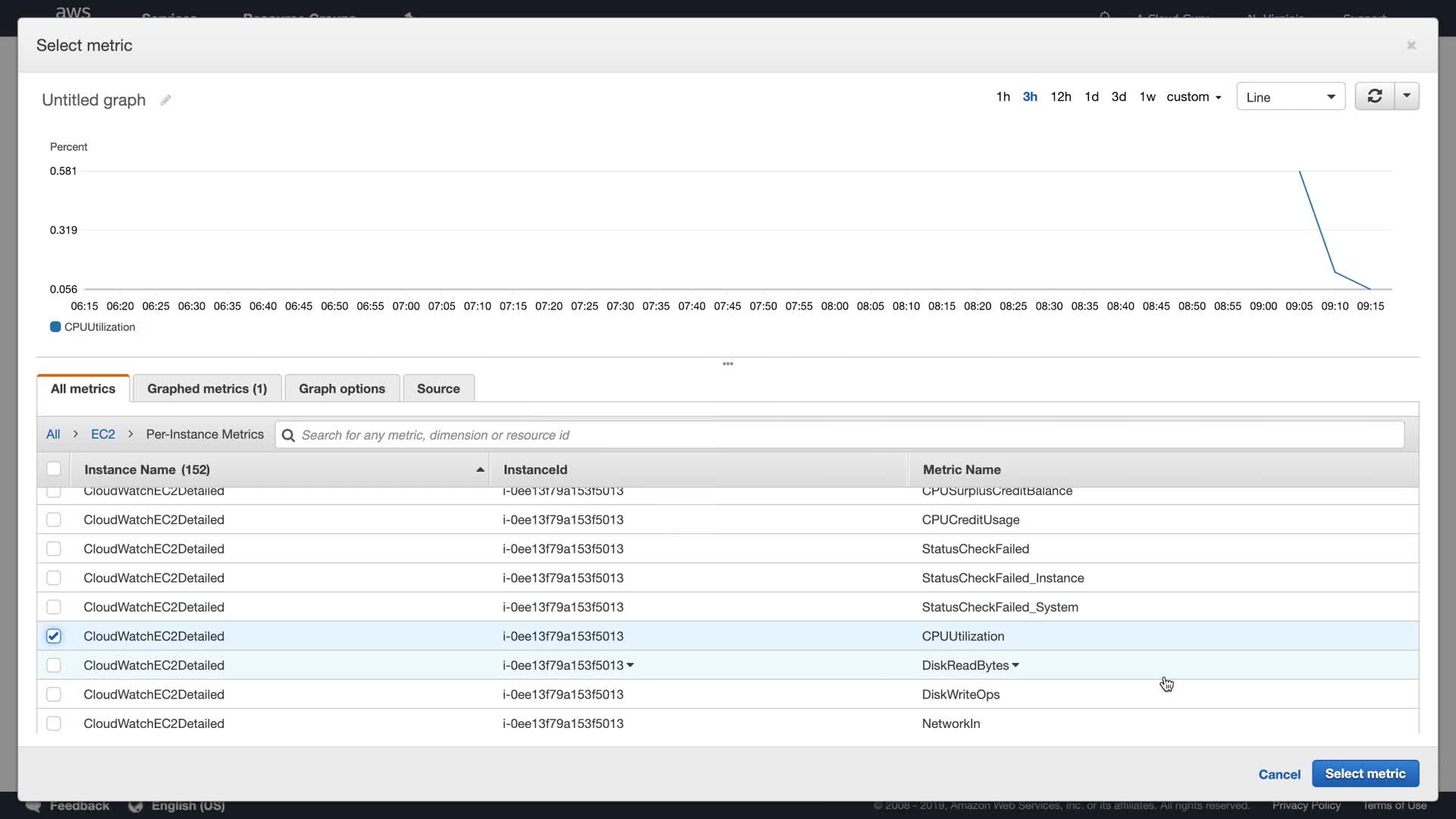Open the InstanceId dropdown in DiskReadBytes row
Viewport: 1456px width, 819px height.
point(630,665)
